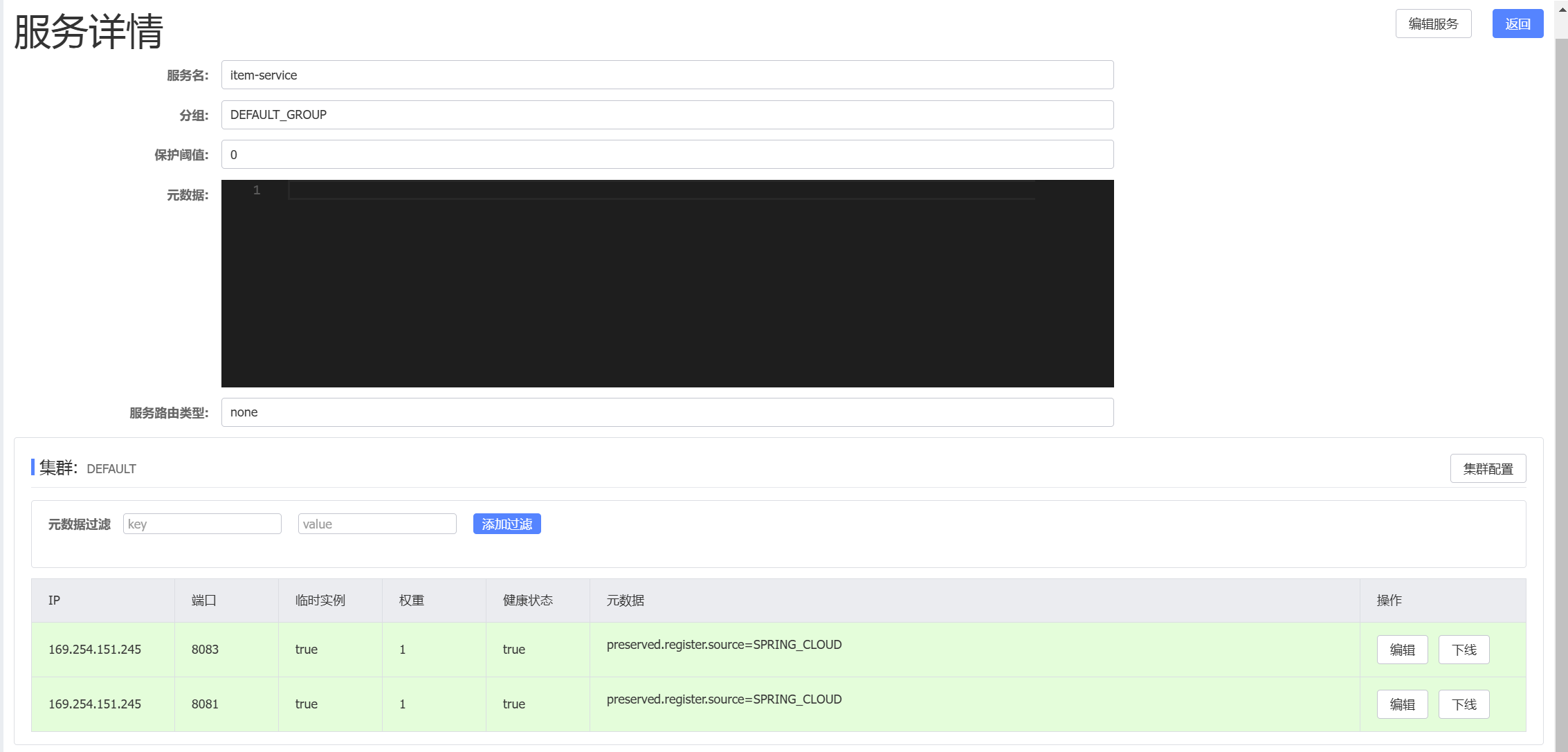The width and height of the screenshot is (1568, 752).
Task: Open 集群配置 cluster settings
Action: 1488,469
